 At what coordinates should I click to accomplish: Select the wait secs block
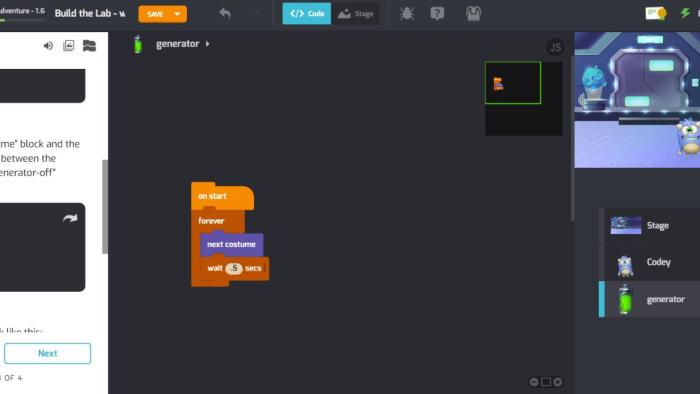(234, 269)
